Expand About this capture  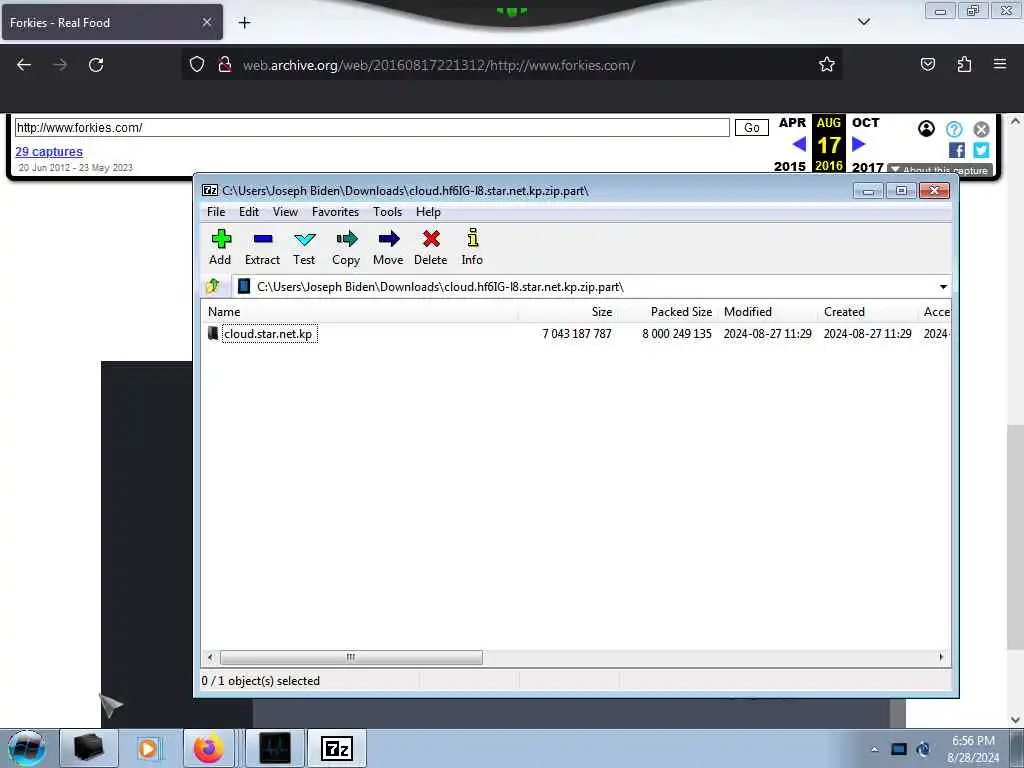tap(940, 170)
